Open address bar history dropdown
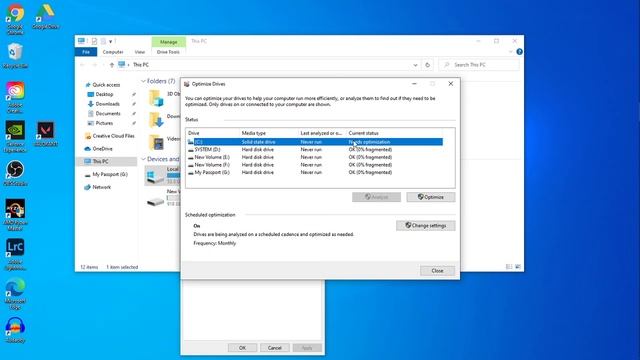 click(x=415, y=65)
